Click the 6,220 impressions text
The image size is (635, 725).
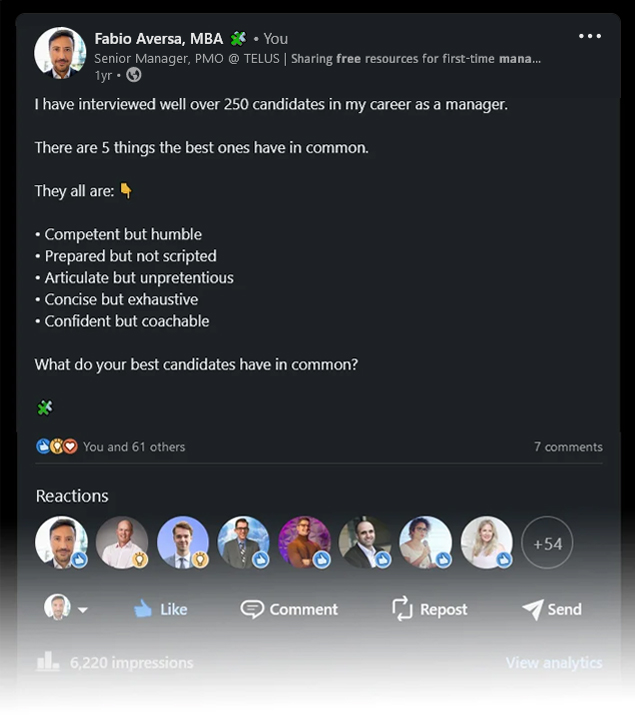point(131,662)
